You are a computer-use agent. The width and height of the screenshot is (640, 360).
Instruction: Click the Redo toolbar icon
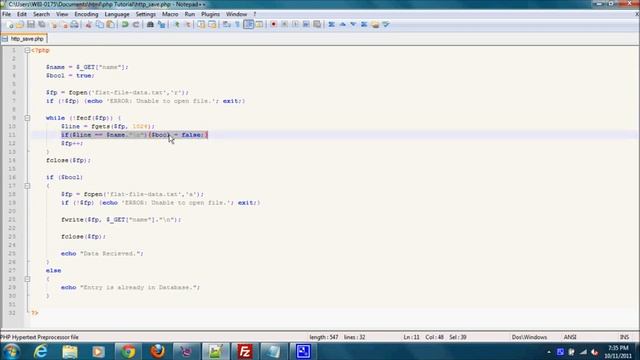click(x=136, y=24)
